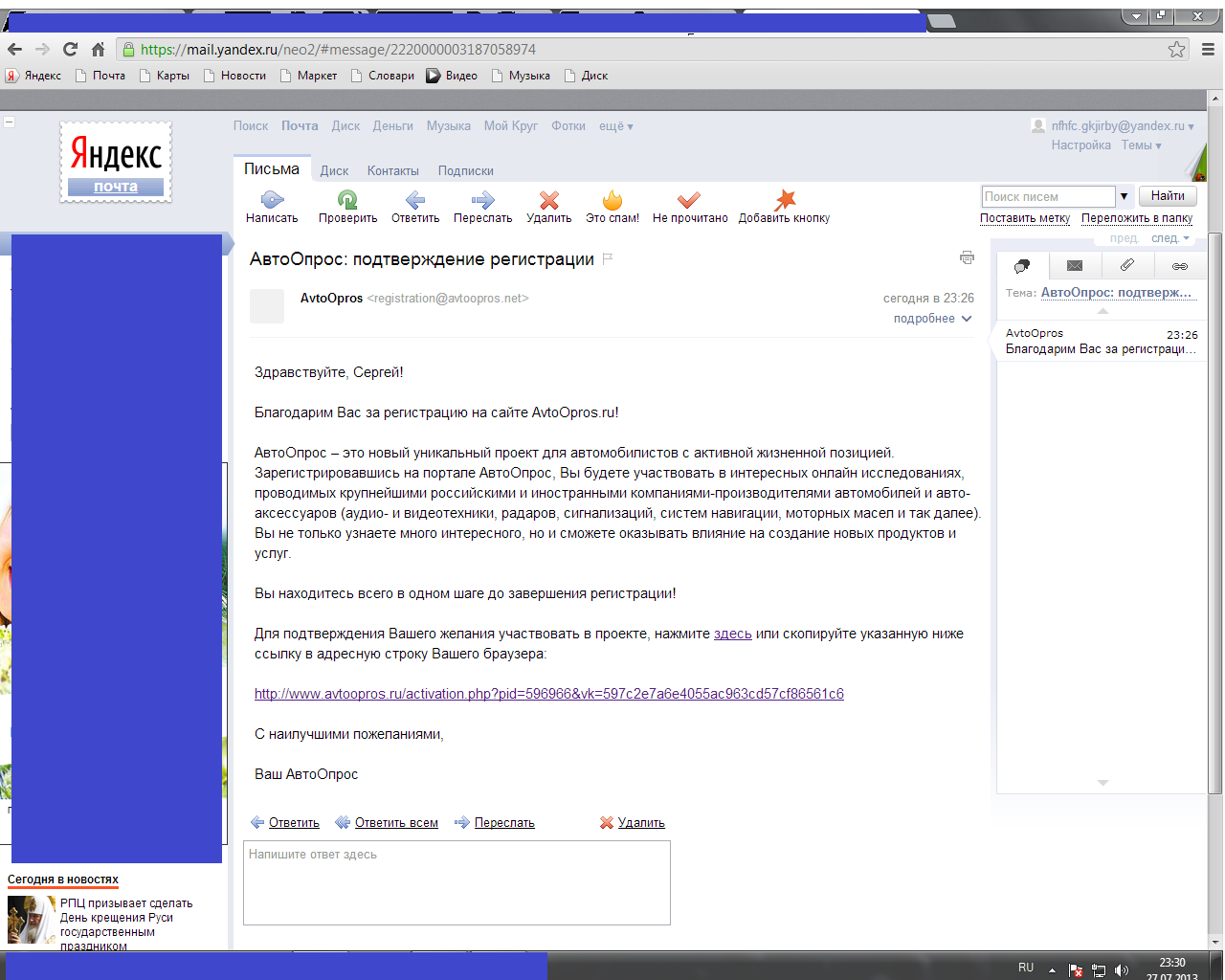Expand the ещё services dropdown

tap(616, 126)
